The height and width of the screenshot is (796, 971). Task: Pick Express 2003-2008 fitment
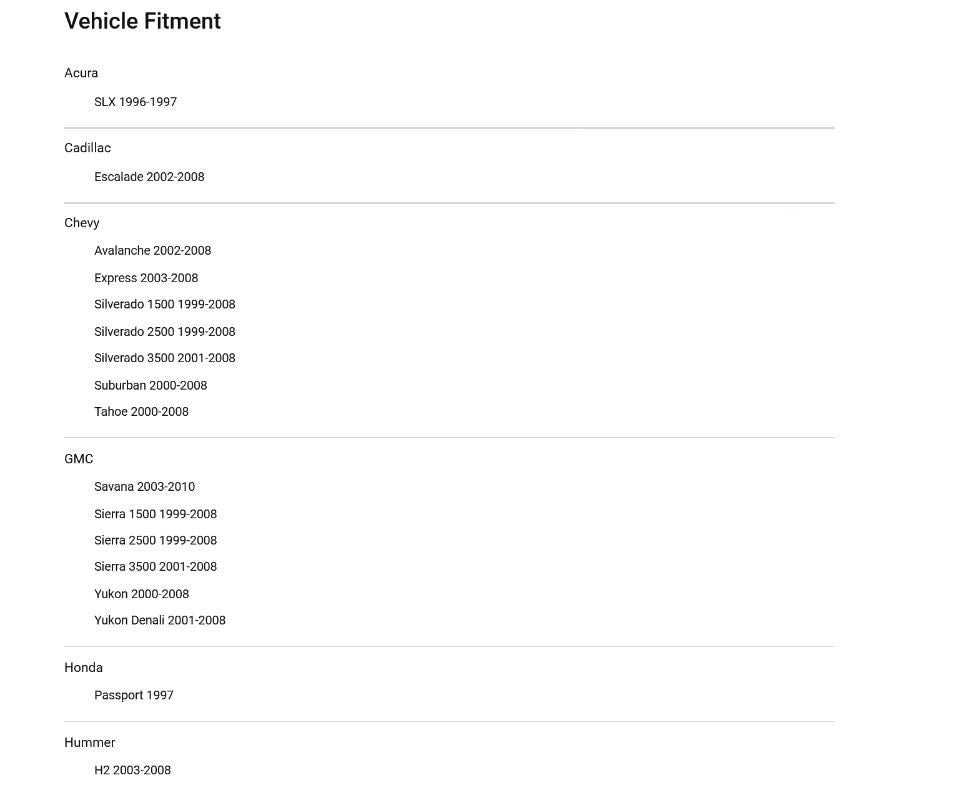(146, 278)
